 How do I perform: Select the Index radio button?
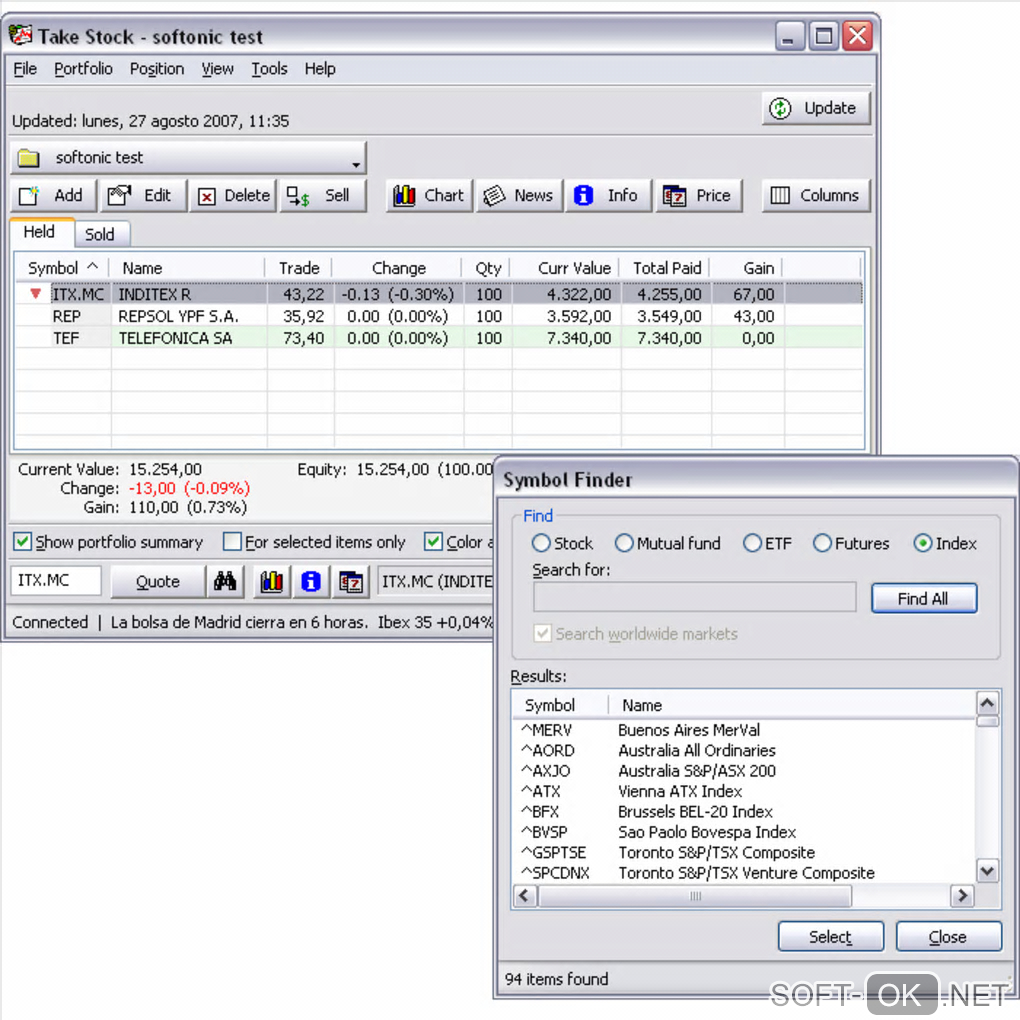pyautogui.click(x=922, y=543)
